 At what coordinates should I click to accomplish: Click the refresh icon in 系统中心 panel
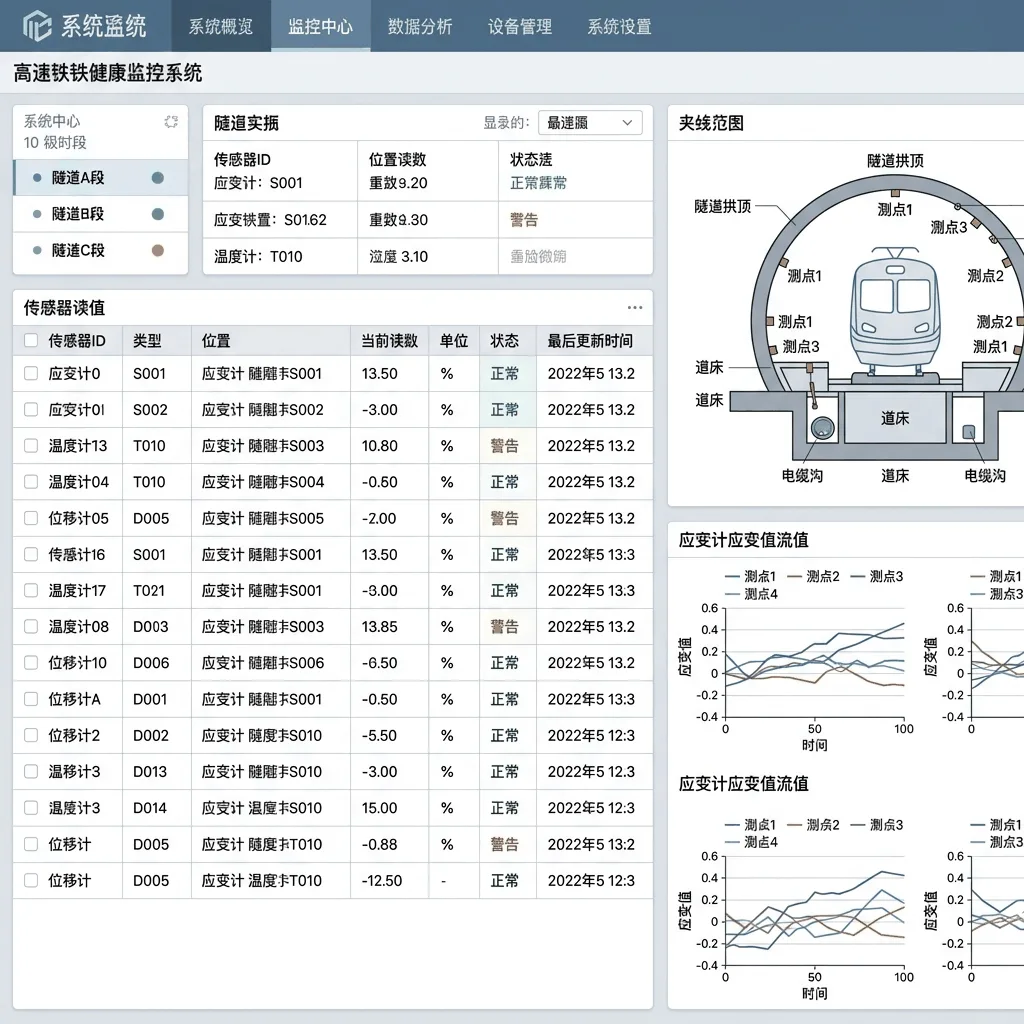pos(171,121)
